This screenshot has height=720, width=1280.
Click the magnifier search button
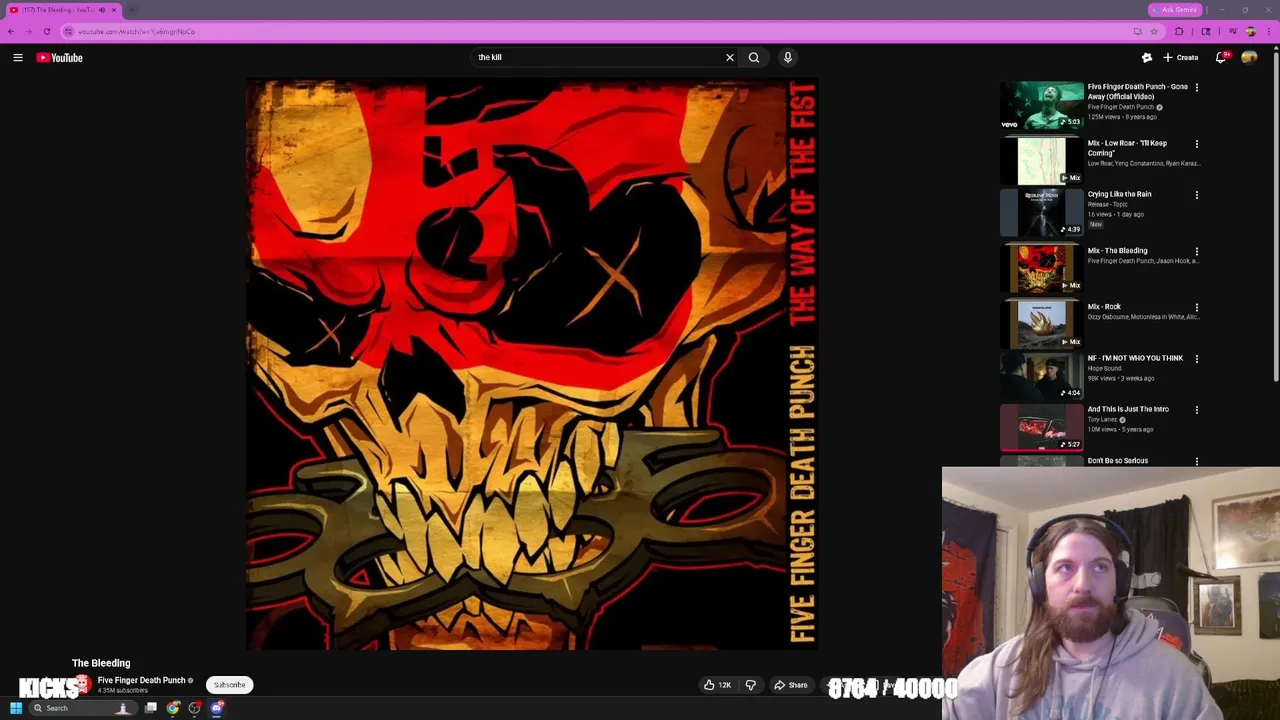pos(754,58)
